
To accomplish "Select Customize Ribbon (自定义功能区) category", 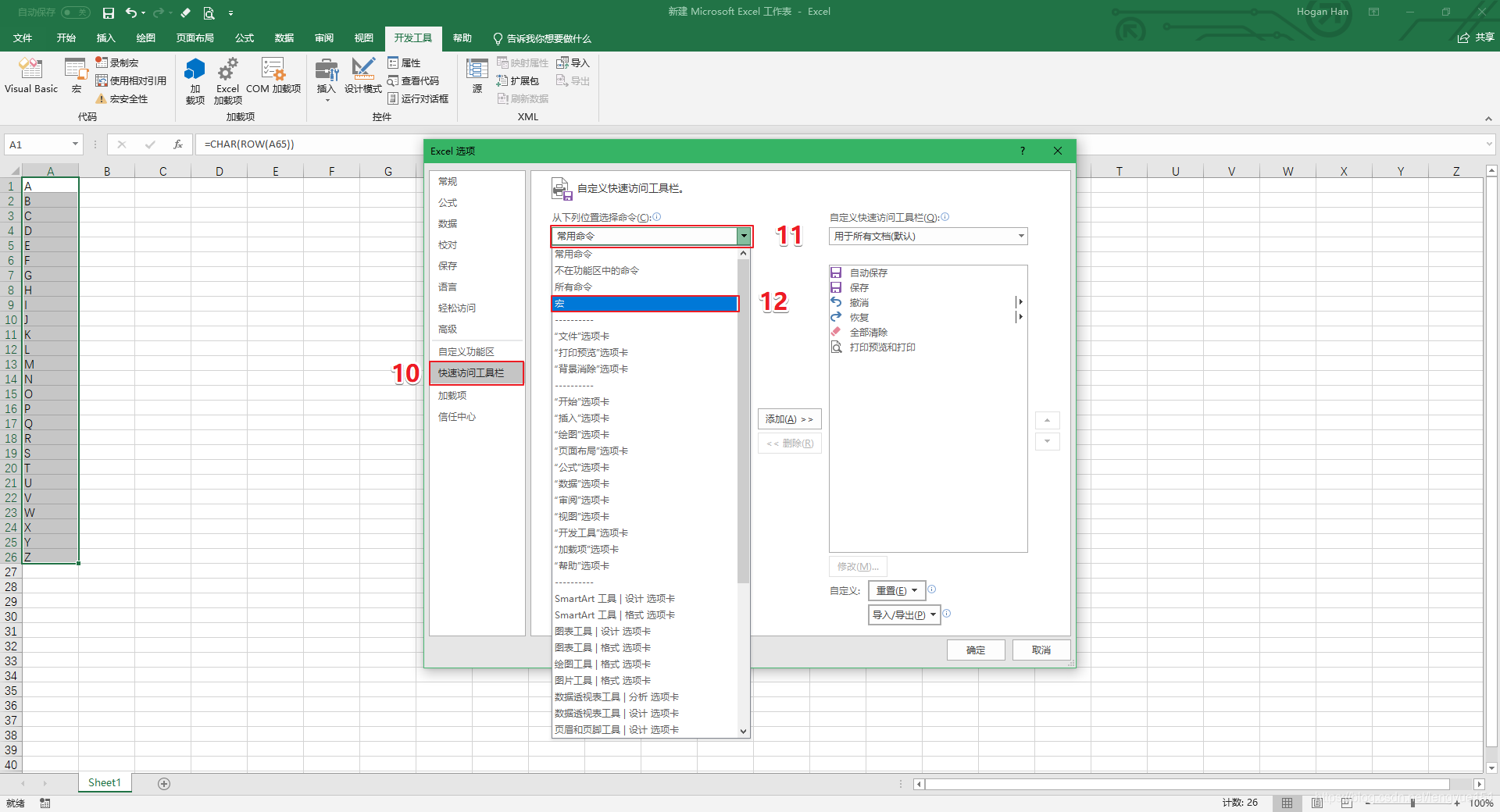I will pos(477,351).
